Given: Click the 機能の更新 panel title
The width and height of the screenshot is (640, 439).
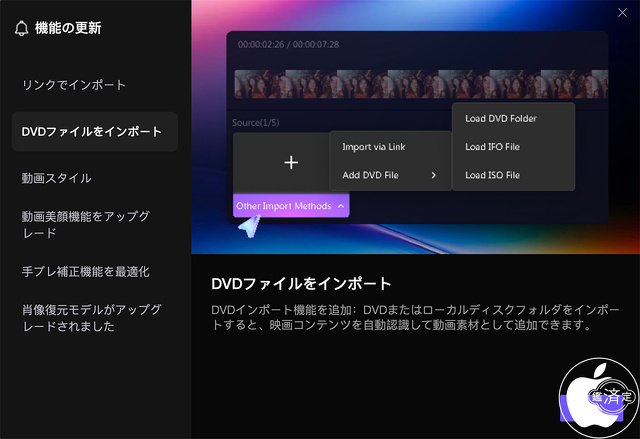Looking at the screenshot, I should click(x=68, y=28).
